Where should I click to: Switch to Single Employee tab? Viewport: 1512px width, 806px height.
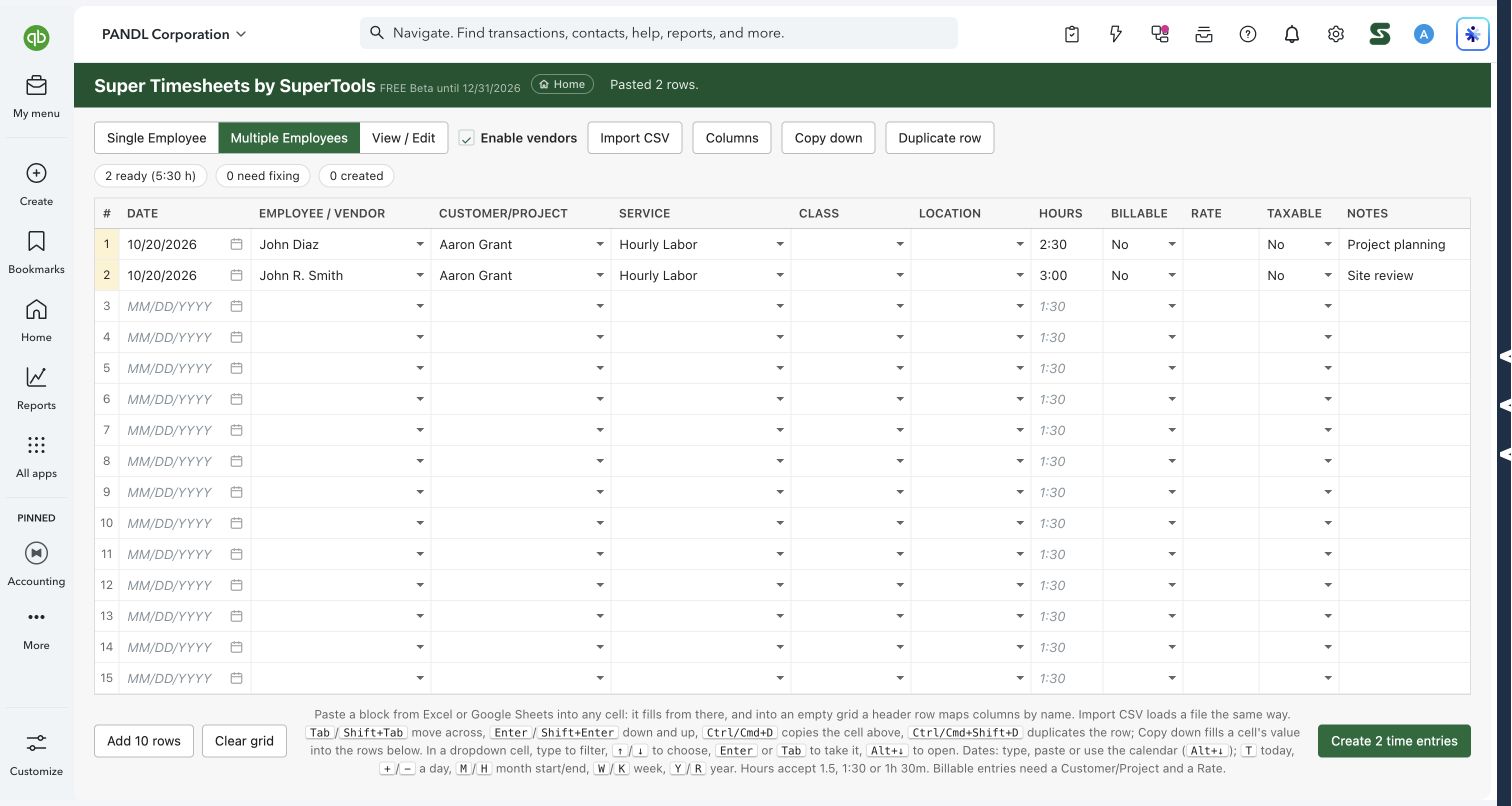[156, 138]
